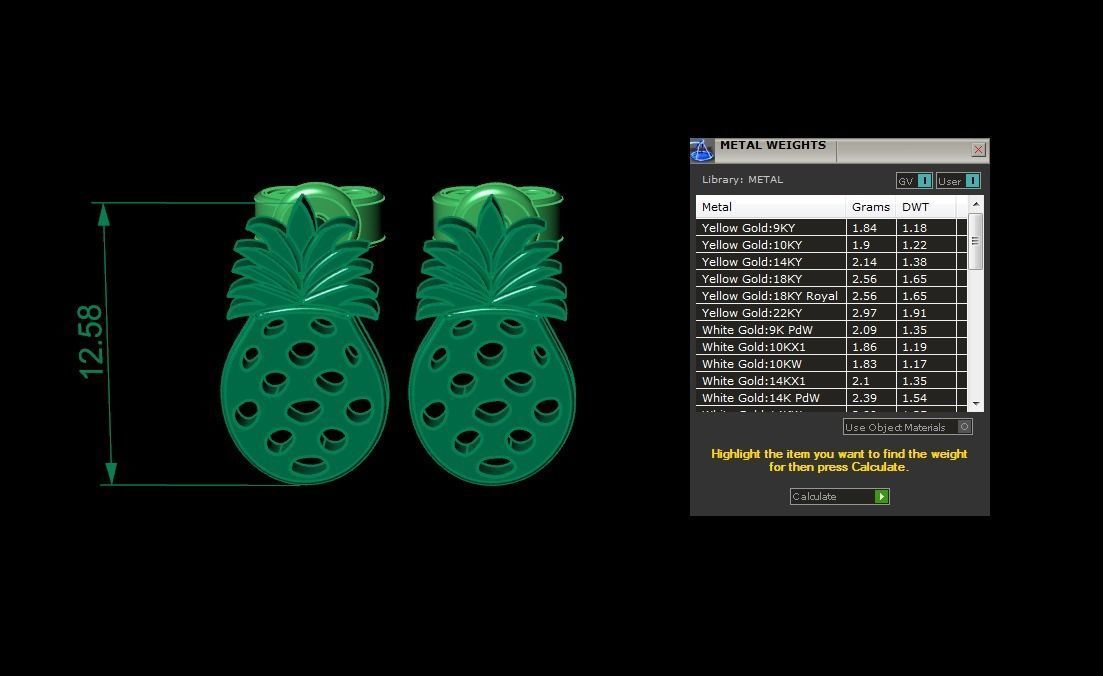Click the 2.09 grams value for 9K PdW
The height and width of the screenshot is (676, 1103).
point(865,330)
